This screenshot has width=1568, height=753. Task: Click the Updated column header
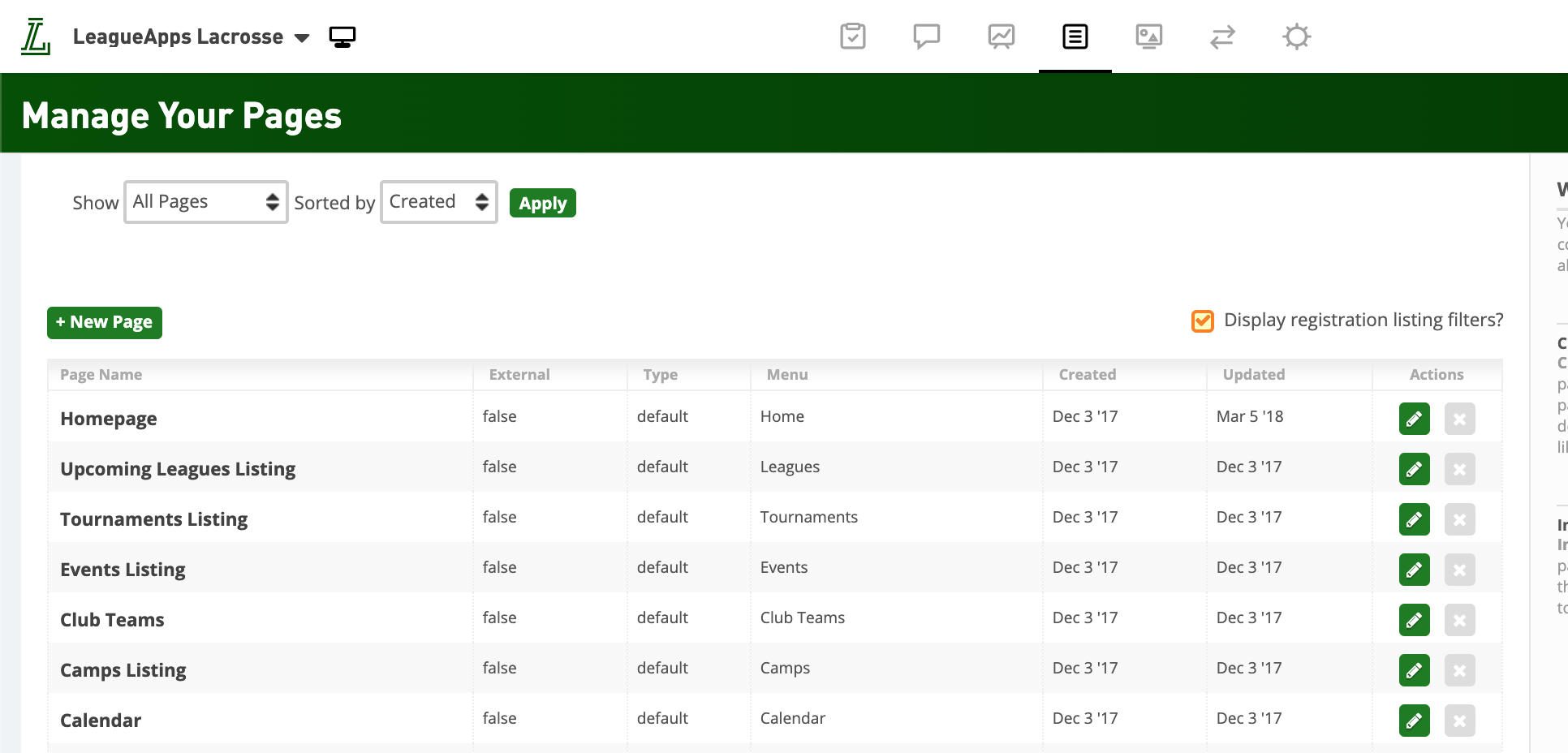(x=1254, y=375)
